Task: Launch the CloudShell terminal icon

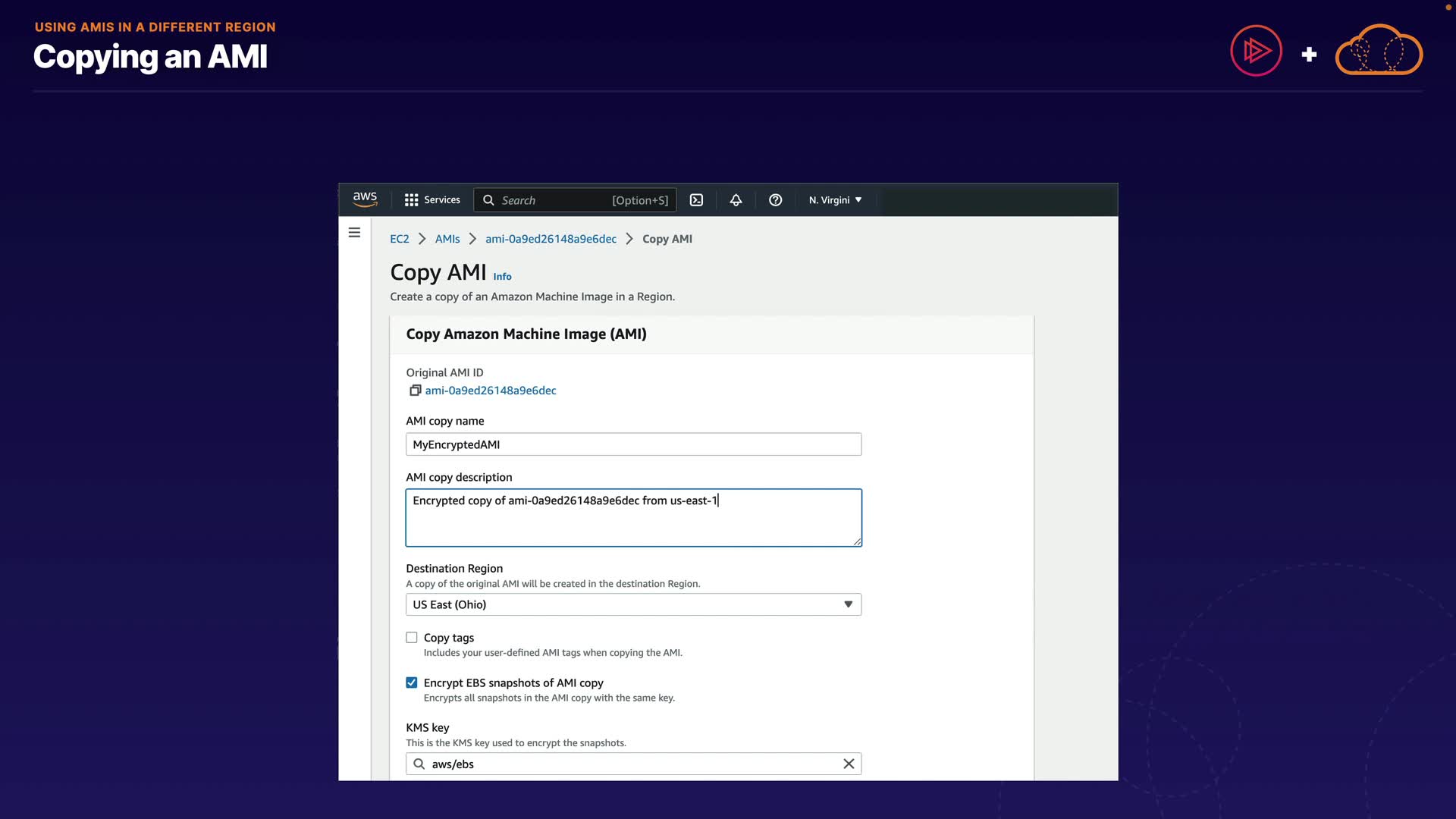Action: 696,200
